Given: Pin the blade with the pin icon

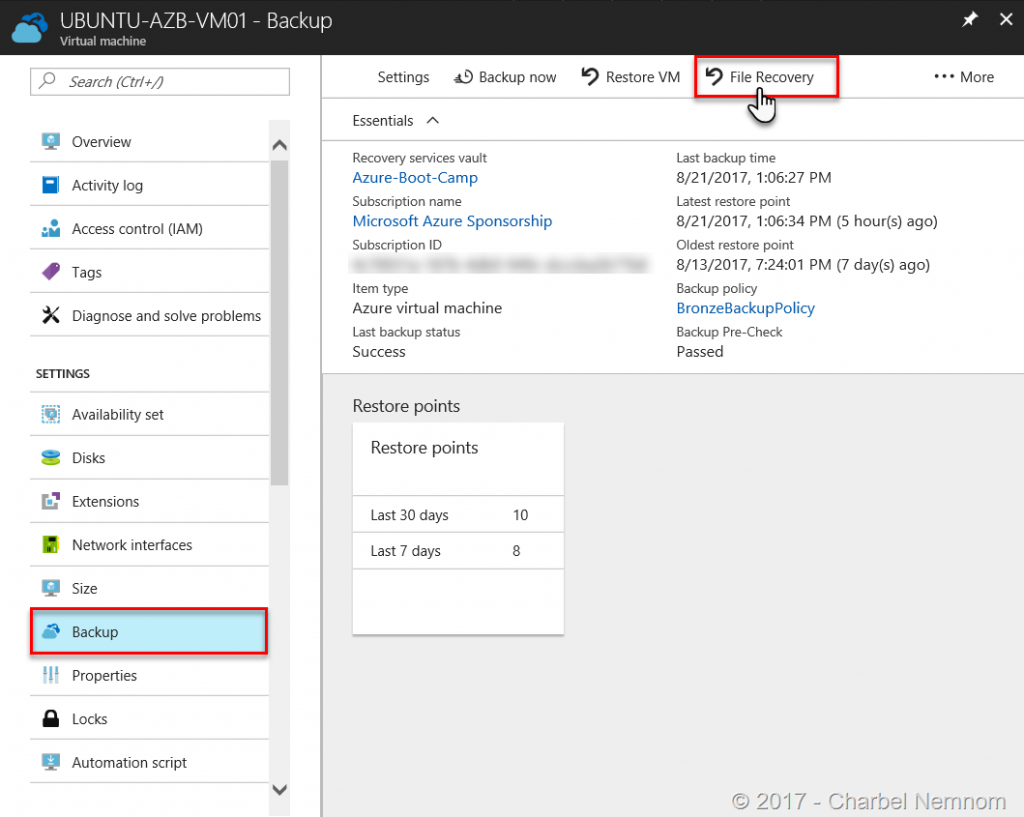Looking at the screenshot, I should tap(970, 20).
